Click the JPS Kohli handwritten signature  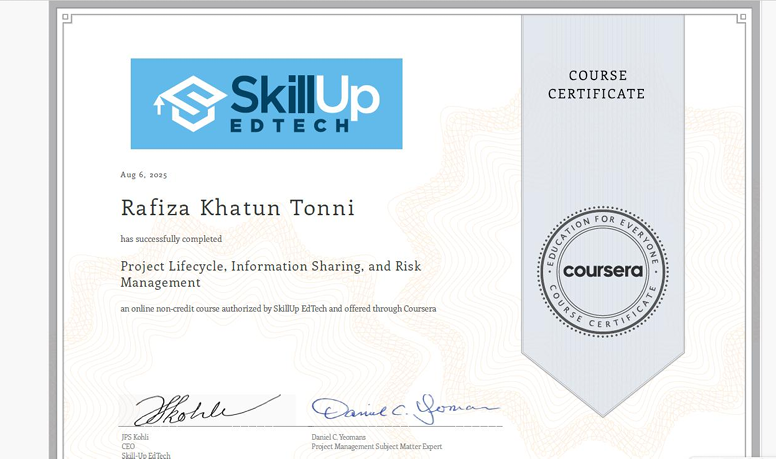(x=203, y=409)
